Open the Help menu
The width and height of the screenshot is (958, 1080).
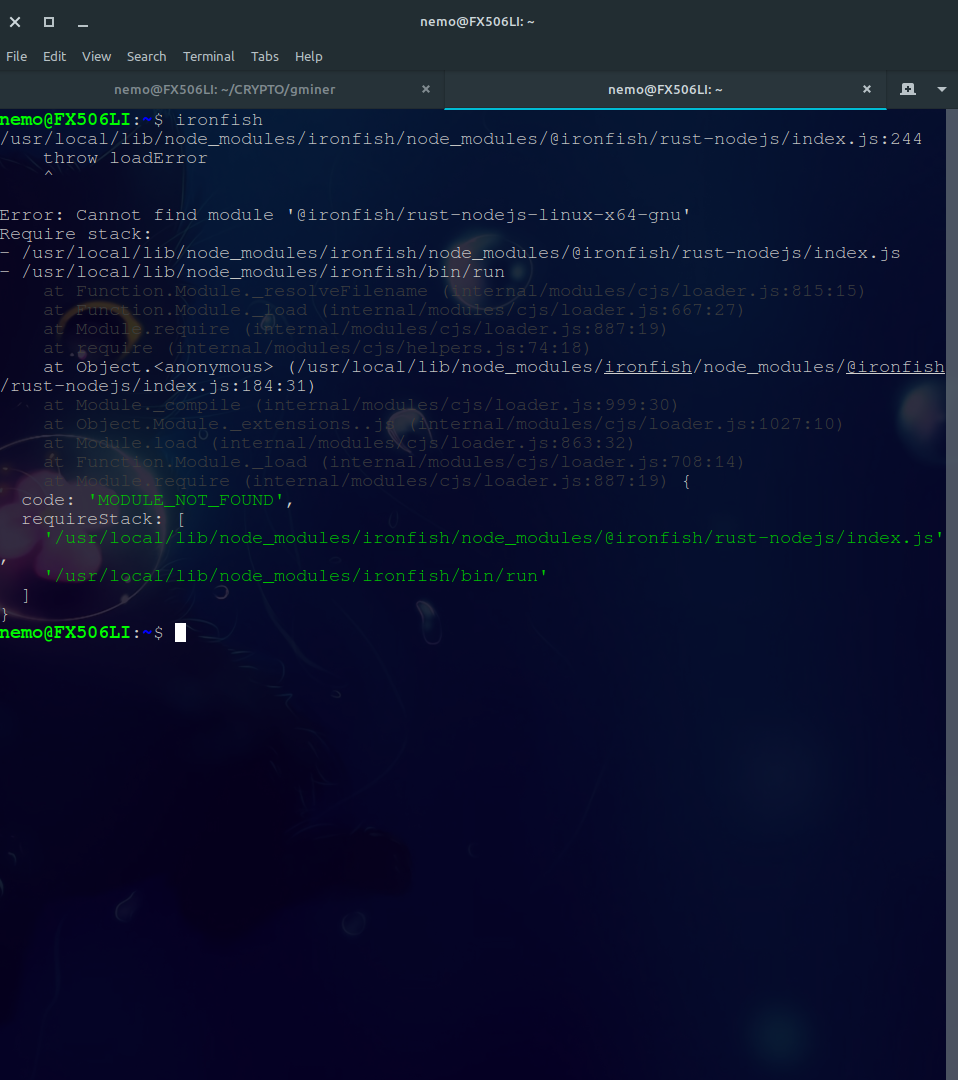point(309,56)
